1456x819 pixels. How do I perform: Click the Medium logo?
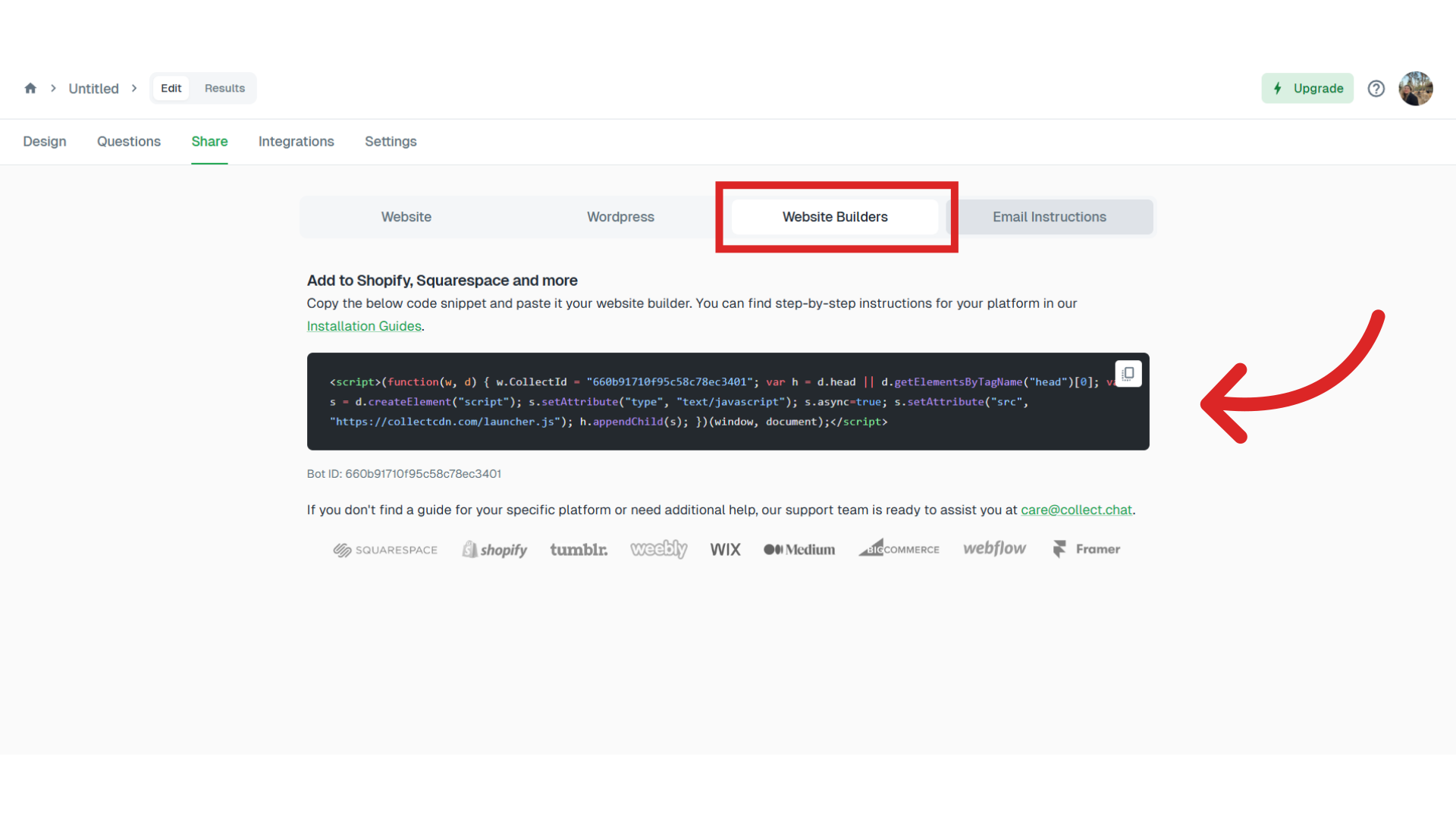point(799,550)
